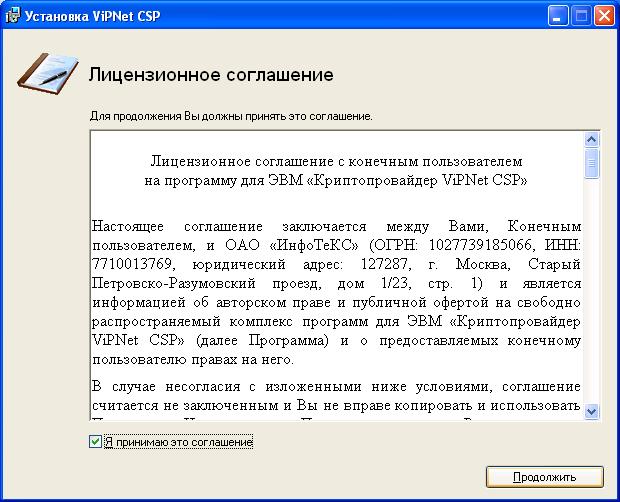Screen dimensions: 620x502
Task: Click the license title line 'Лицензионное соглашение с конечным пользователем'
Action: pos(336,161)
